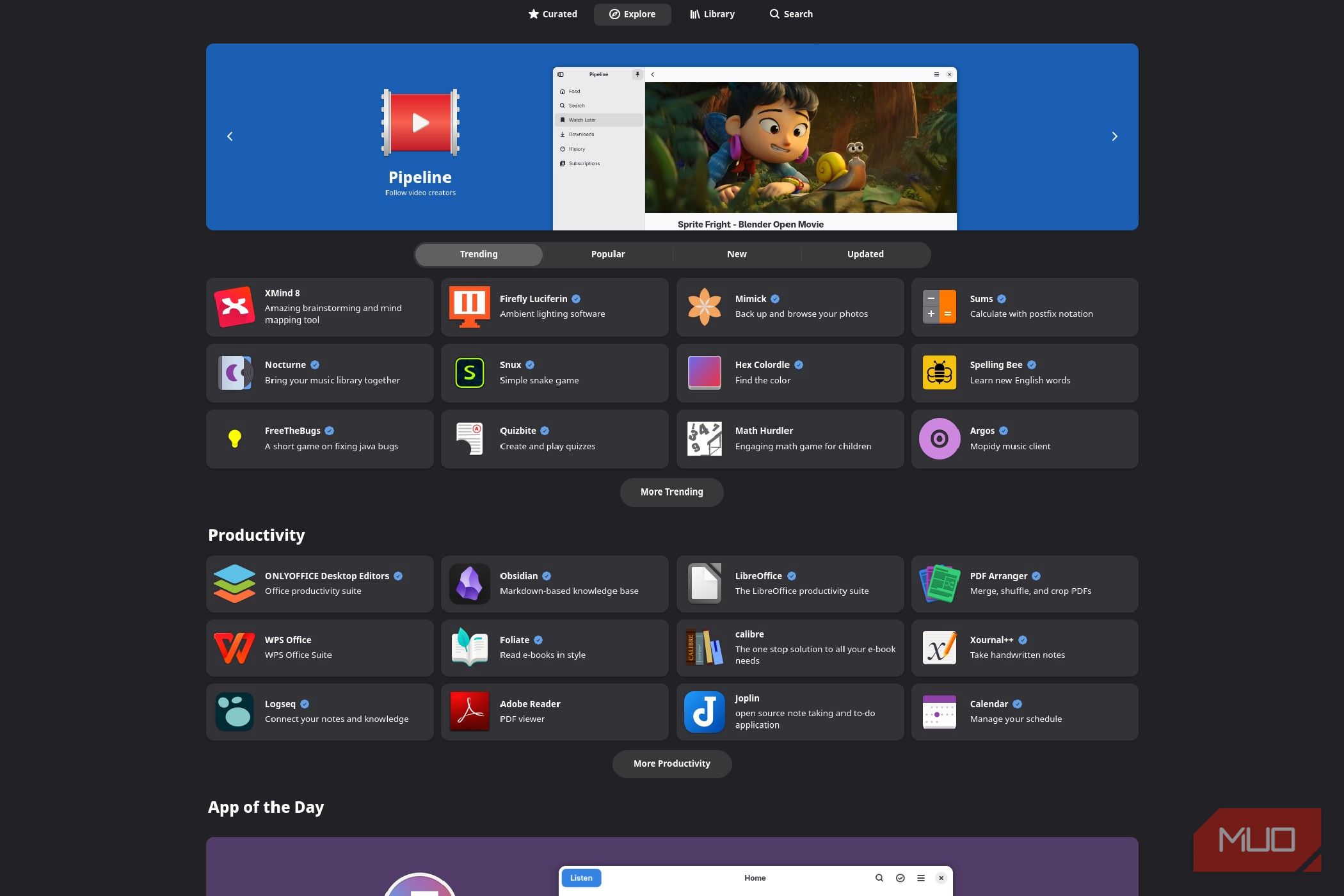This screenshot has height=896, width=1344.
Task: Click the More Trending button
Action: pyautogui.click(x=671, y=492)
